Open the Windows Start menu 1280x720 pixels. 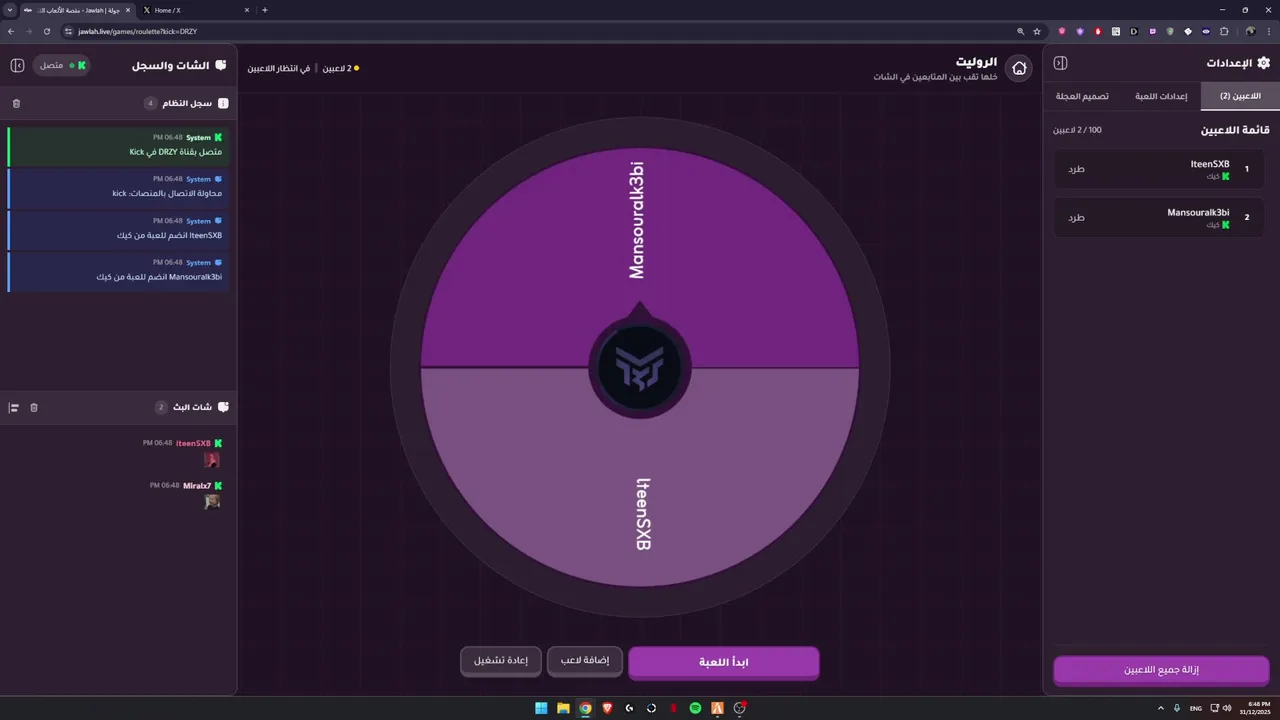tap(541, 708)
